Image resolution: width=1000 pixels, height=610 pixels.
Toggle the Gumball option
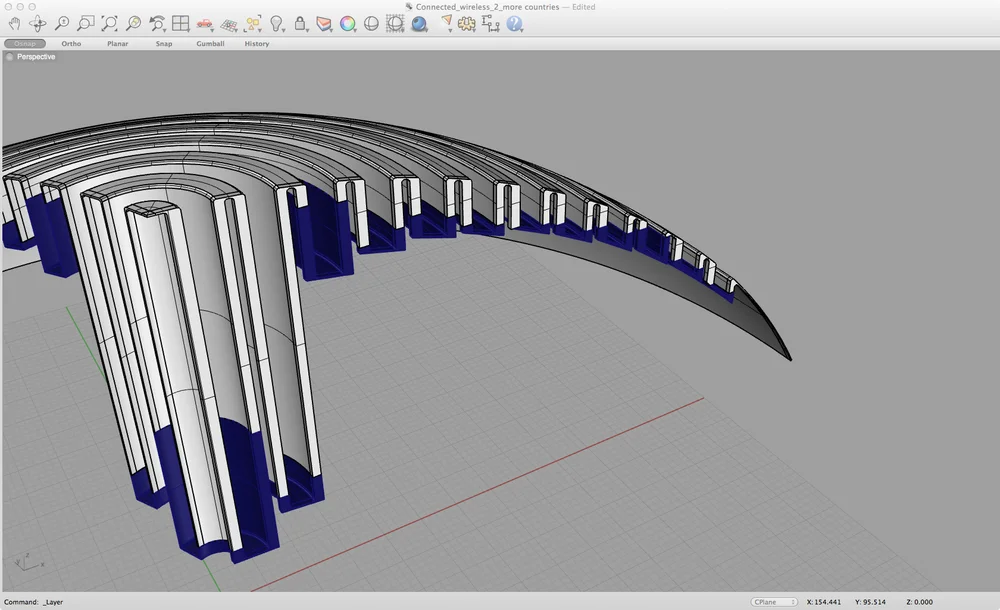pyautogui.click(x=210, y=44)
